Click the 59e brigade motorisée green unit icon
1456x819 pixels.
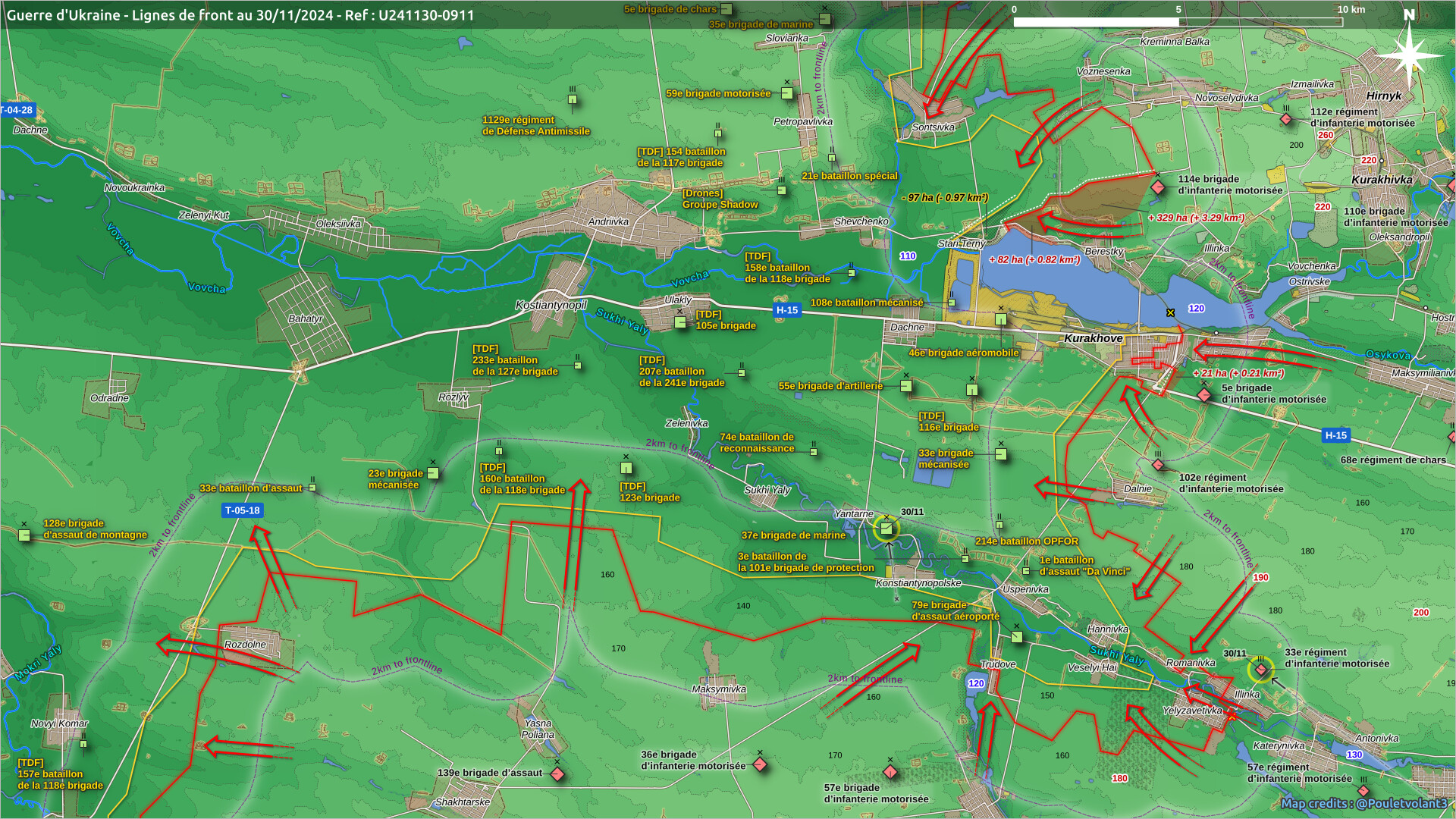787,93
